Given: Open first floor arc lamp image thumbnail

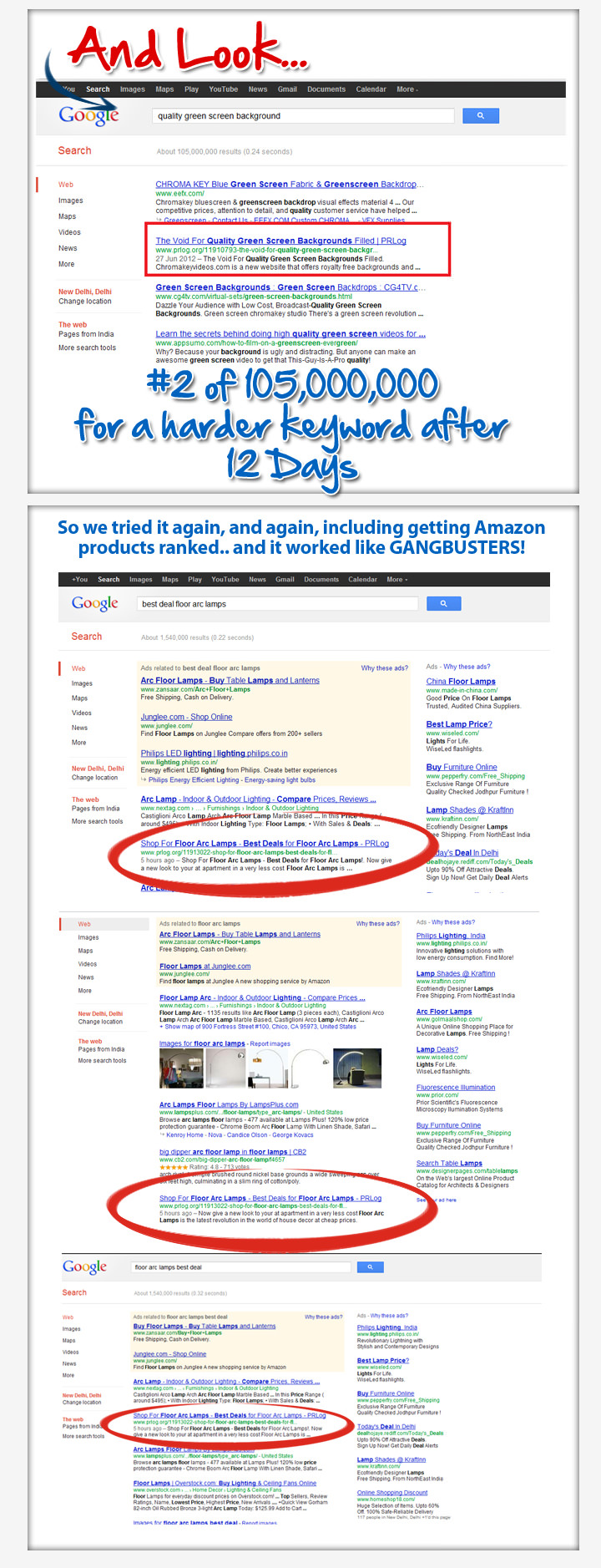Looking at the screenshot, I should pos(179,1069).
